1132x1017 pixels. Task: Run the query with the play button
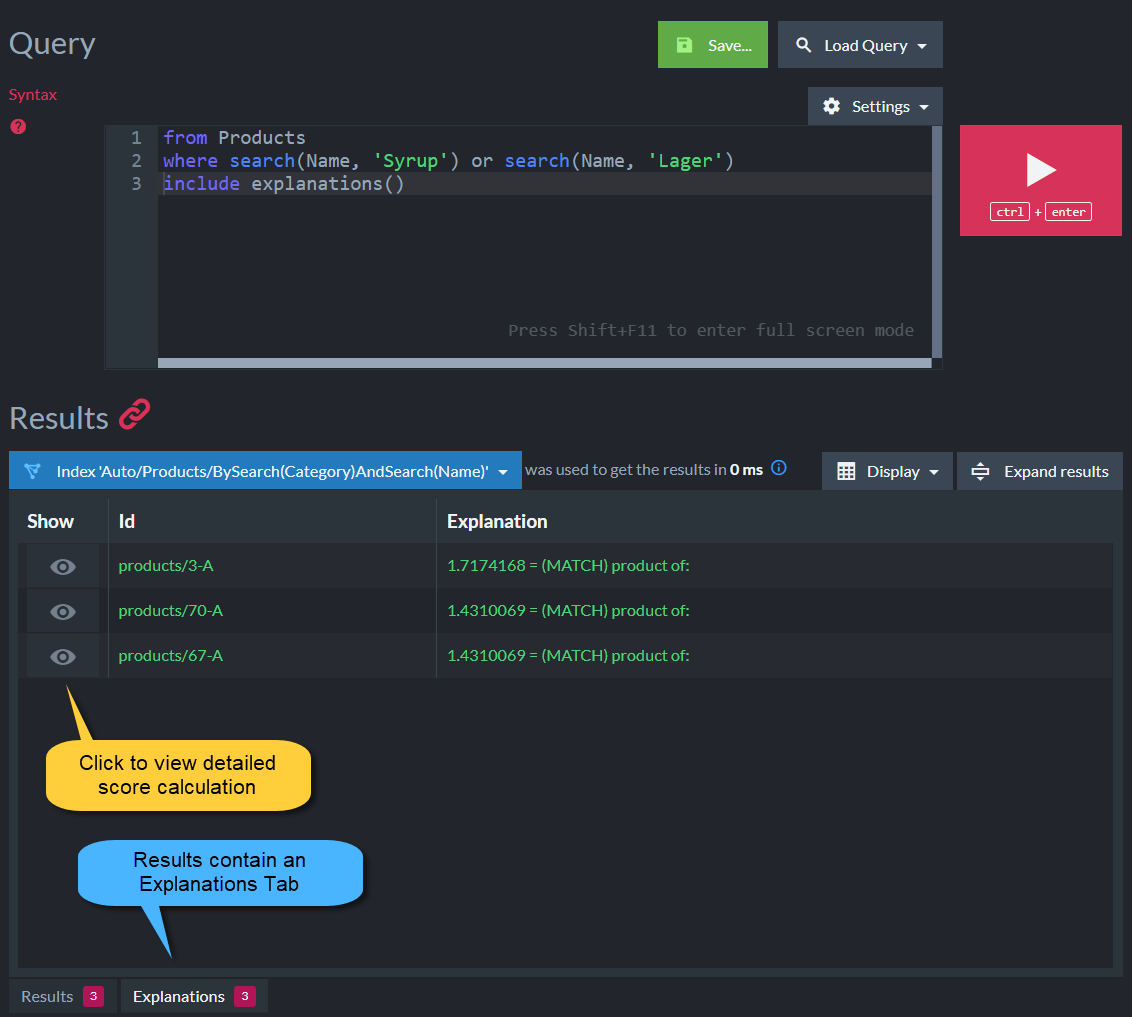click(x=1040, y=180)
